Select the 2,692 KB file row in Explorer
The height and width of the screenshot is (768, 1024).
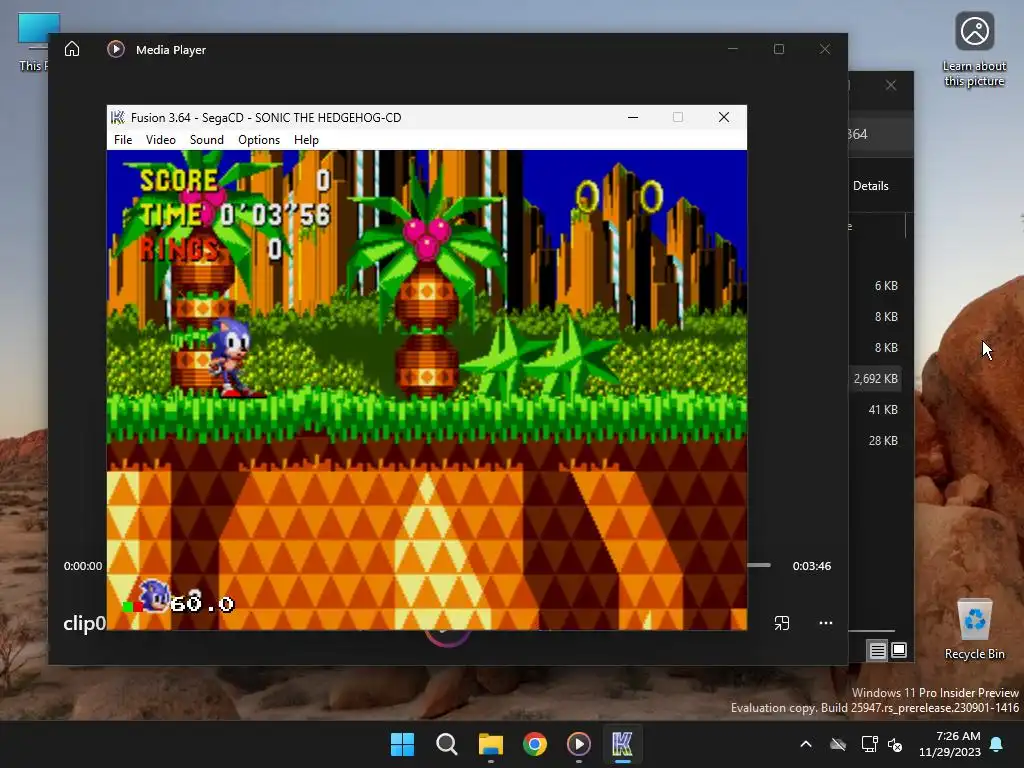point(875,379)
